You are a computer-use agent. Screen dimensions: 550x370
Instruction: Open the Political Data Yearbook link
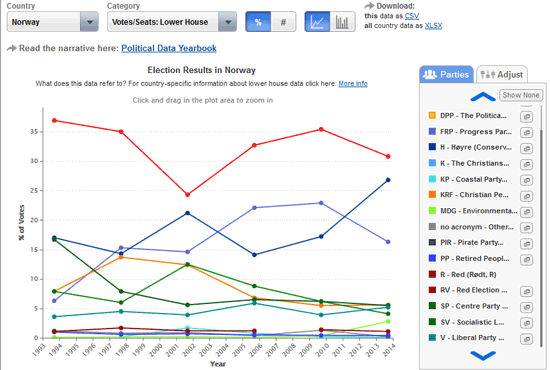[x=169, y=48]
